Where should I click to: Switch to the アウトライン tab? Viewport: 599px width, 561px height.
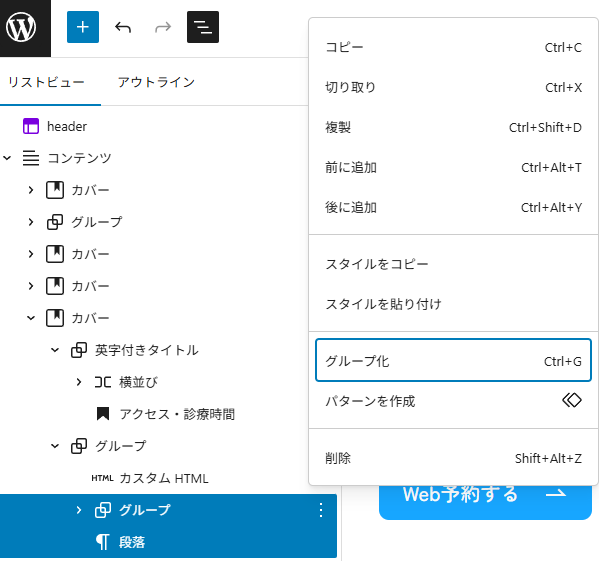click(x=156, y=82)
